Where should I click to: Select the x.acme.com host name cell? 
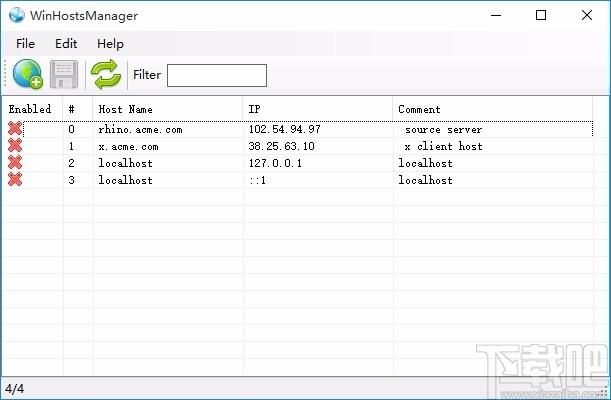point(128,146)
